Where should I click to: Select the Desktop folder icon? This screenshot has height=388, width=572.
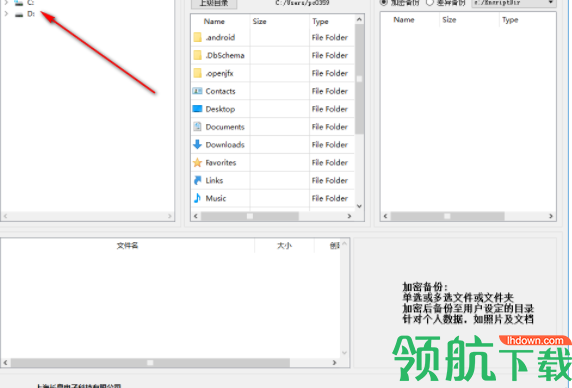click(197, 109)
